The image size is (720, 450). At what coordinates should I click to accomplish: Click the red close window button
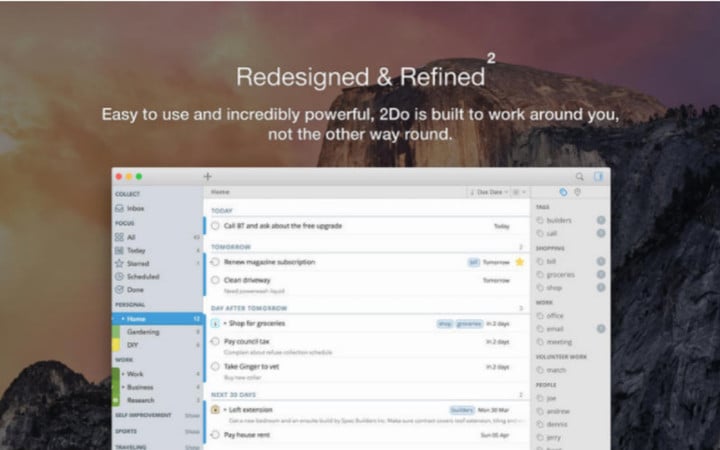point(118,176)
